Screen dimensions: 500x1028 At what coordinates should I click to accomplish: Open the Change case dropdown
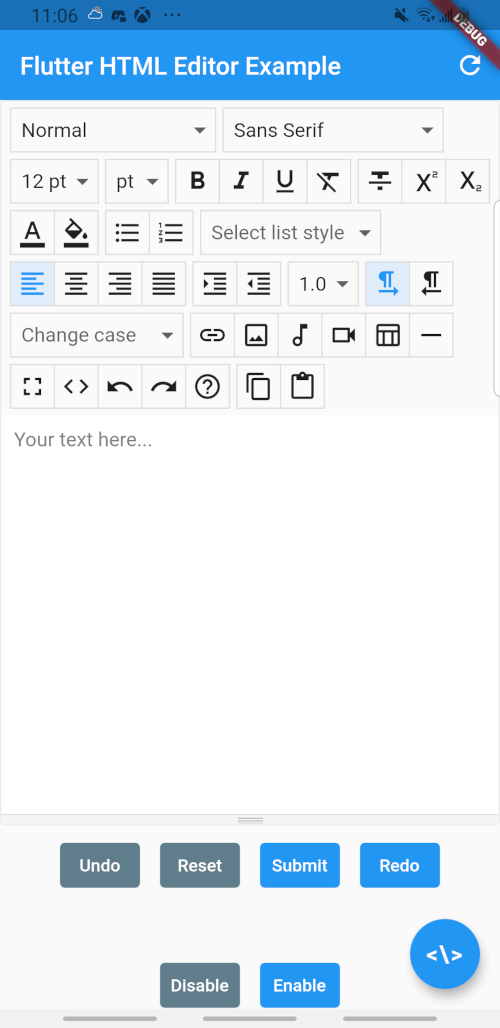[x=97, y=335]
